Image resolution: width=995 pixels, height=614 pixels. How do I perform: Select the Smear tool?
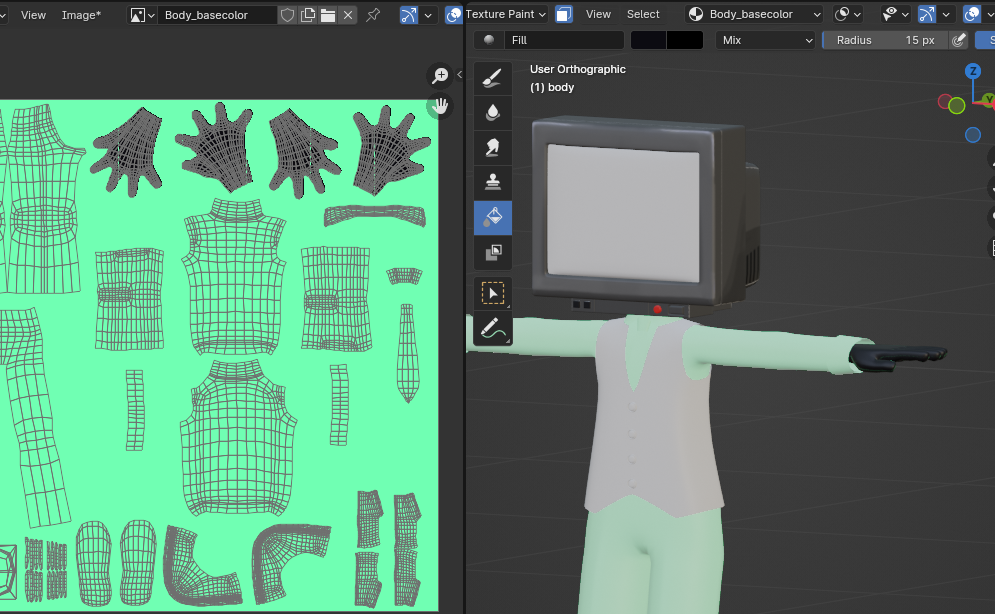click(x=492, y=148)
